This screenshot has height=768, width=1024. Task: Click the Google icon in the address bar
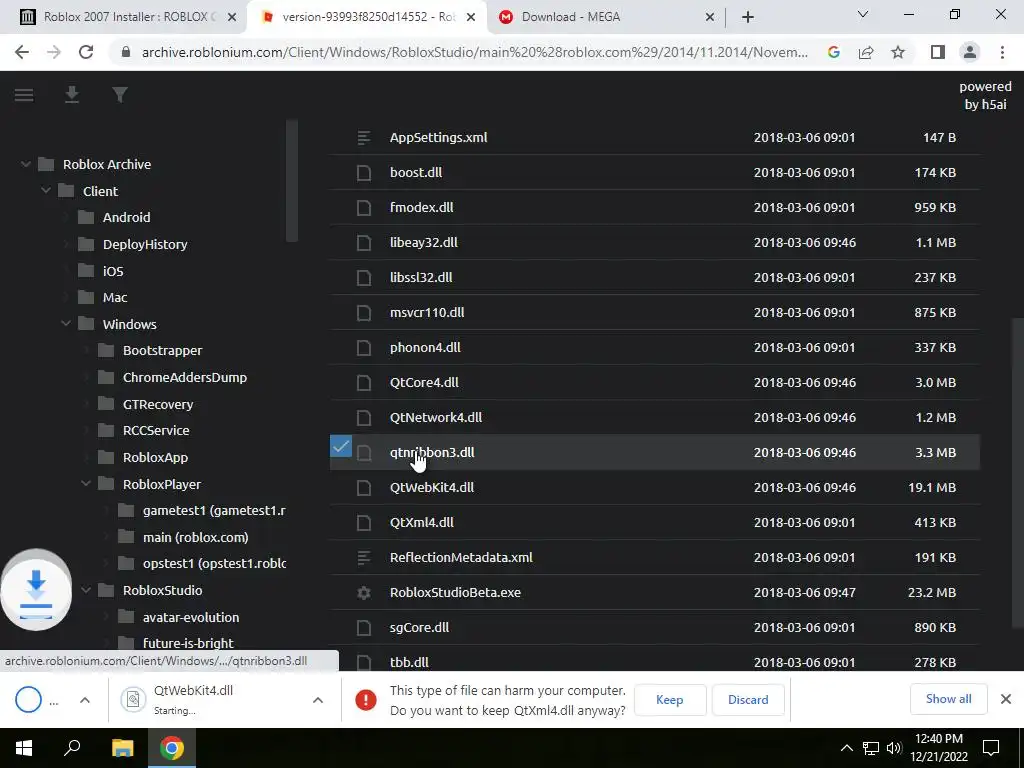coord(834,52)
